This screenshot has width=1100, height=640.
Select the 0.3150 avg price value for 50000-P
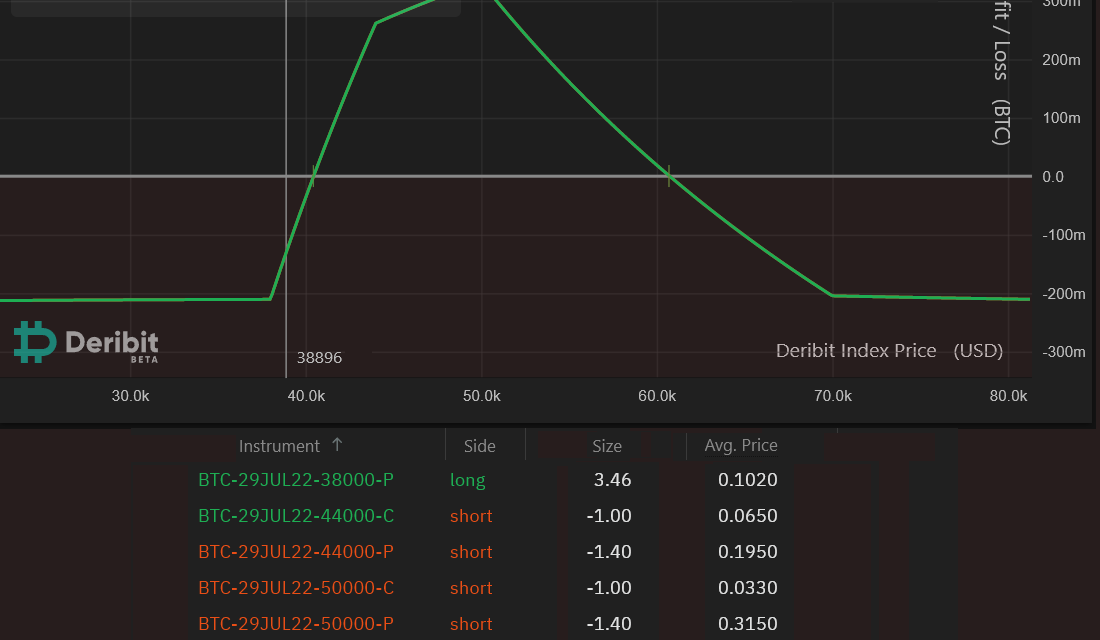click(747, 623)
